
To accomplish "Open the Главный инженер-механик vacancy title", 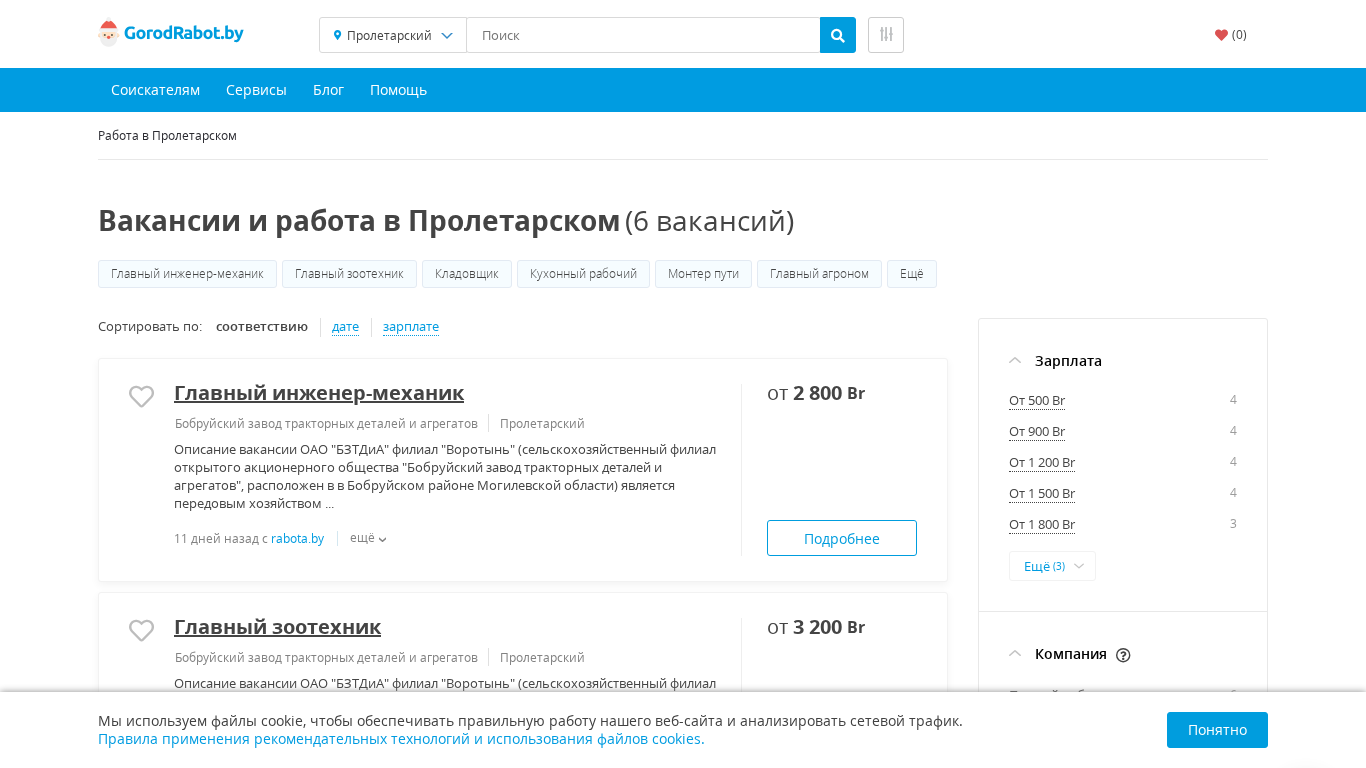I will pyautogui.click(x=319, y=392).
